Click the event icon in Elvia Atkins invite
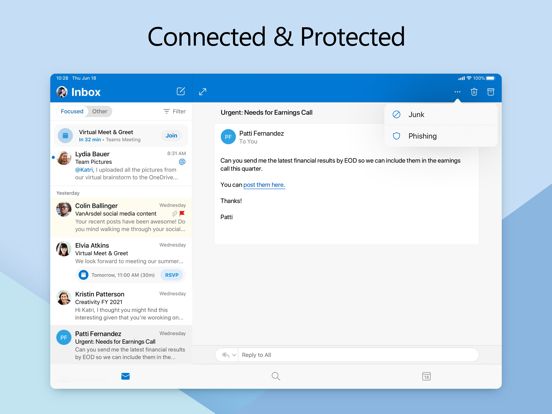Image resolution: width=552 pixels, height=414 pixels. click(83, 275)
